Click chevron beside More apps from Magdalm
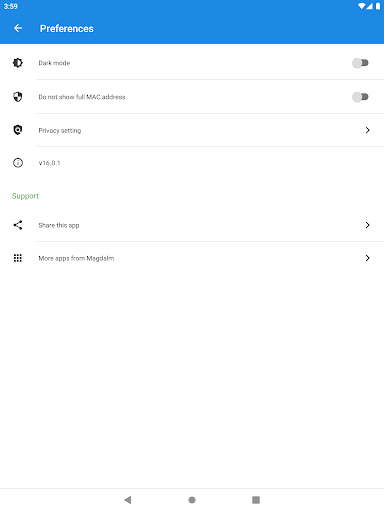384x512 pixels. (x=367, y=258)
